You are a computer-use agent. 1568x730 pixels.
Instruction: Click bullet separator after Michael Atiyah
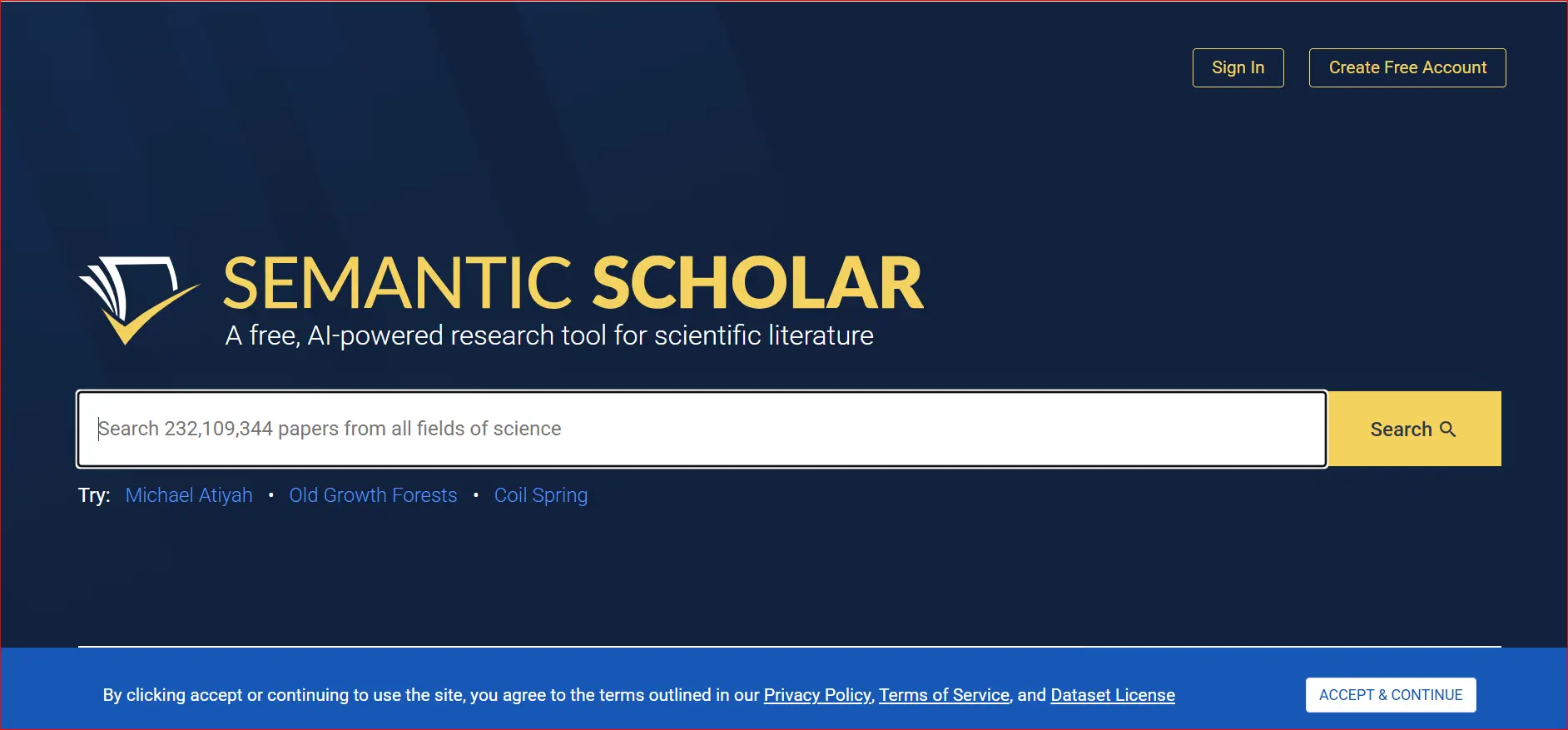point(271,495)
